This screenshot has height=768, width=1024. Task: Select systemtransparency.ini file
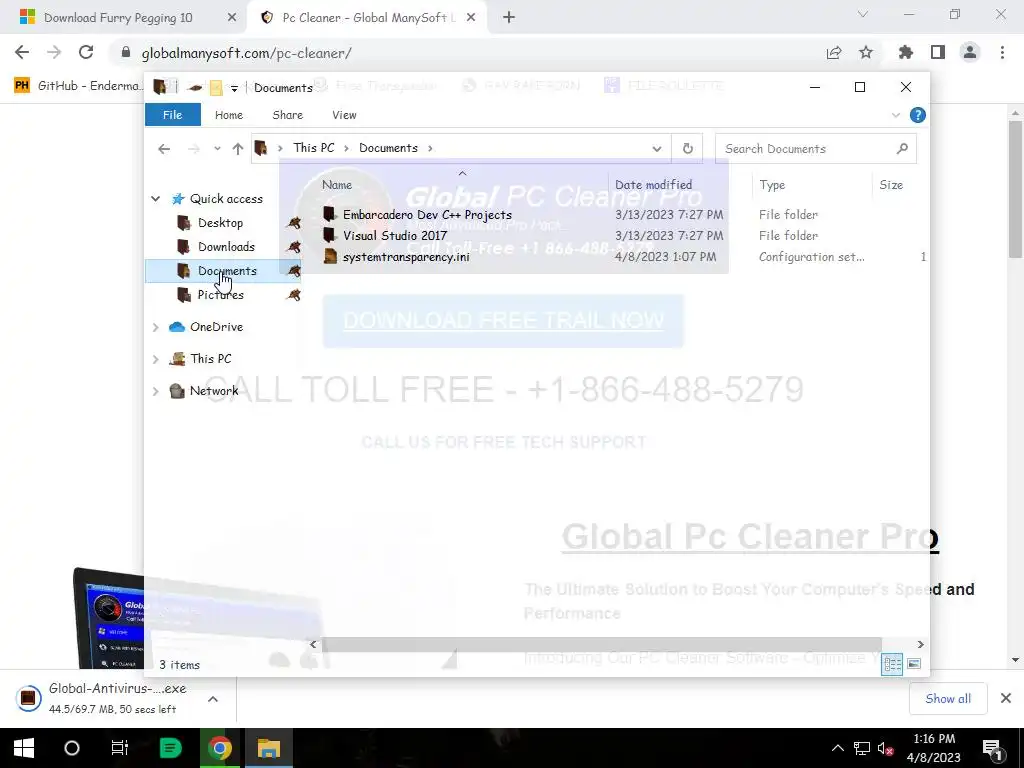[406, 257]
